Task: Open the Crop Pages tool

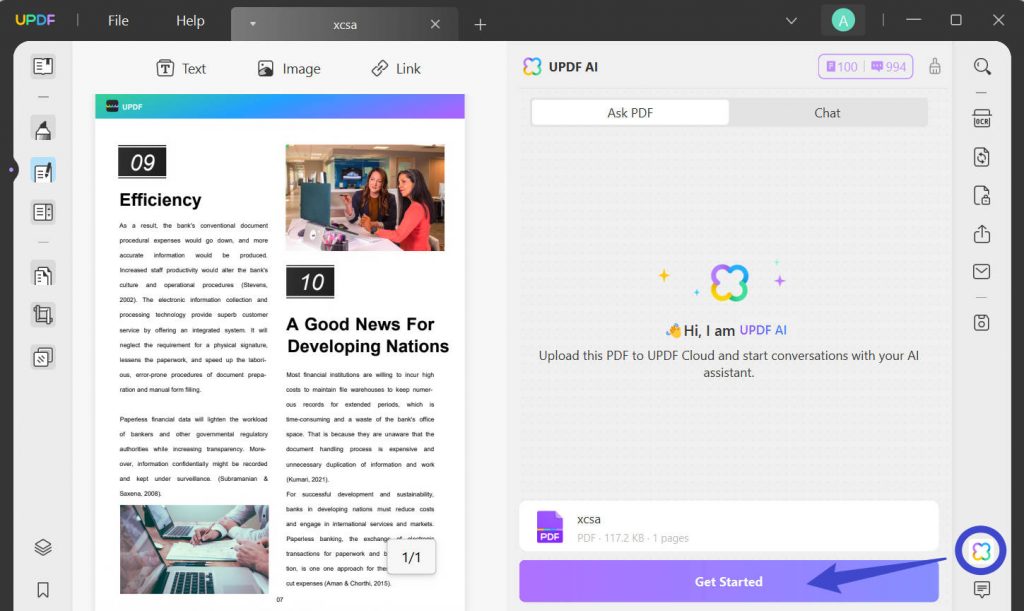Action: 41,314
